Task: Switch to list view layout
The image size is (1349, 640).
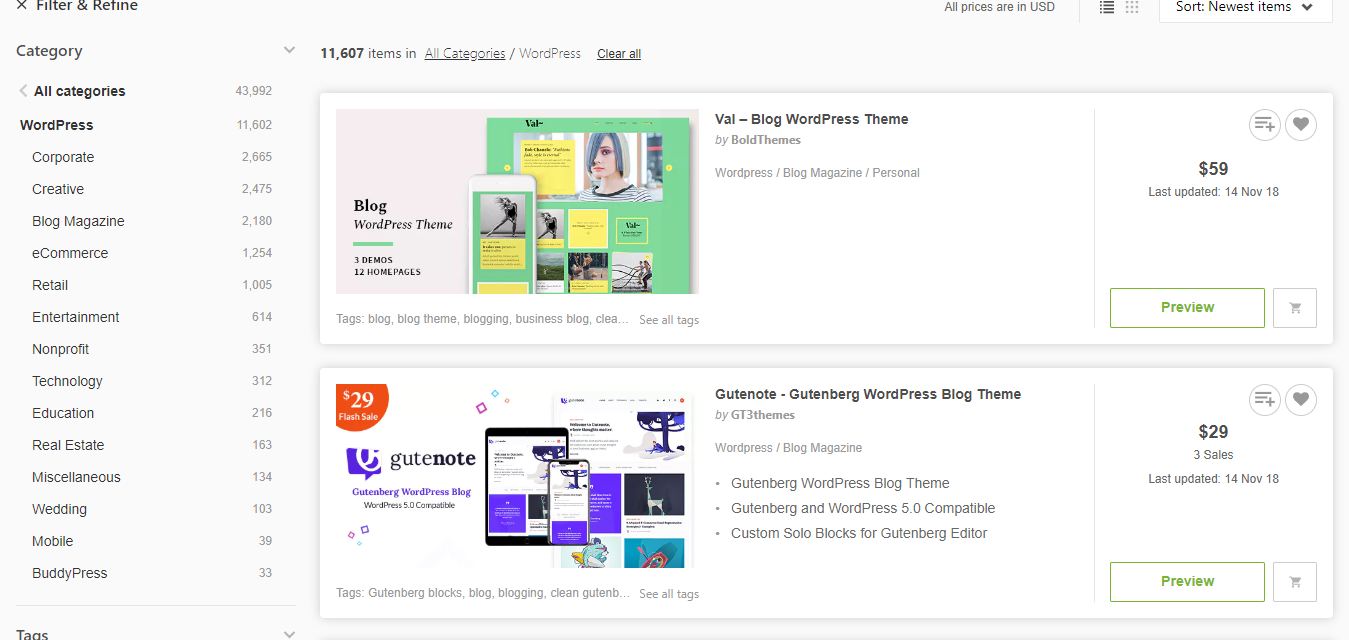Action: pos(1107,7)
